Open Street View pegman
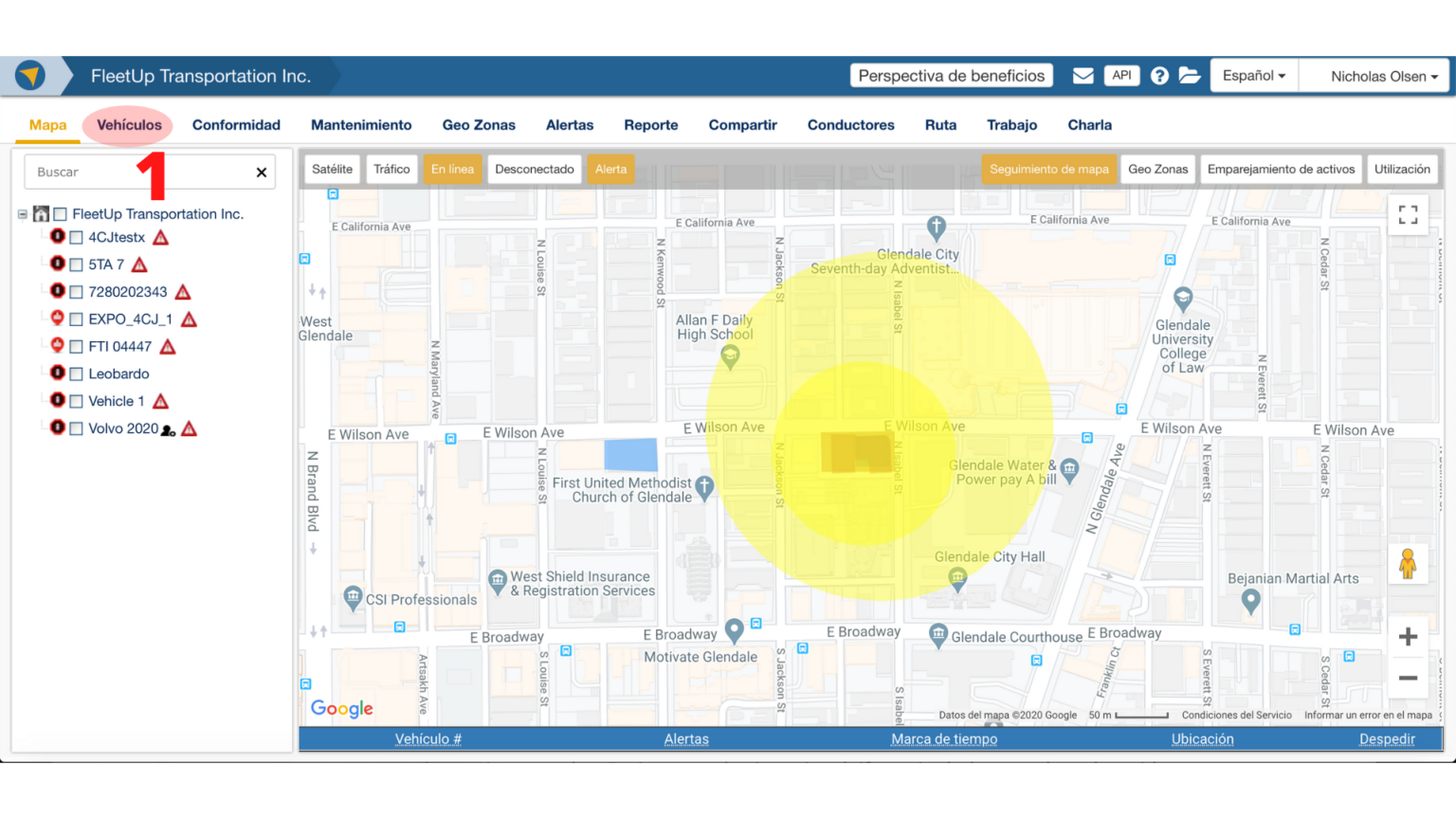This screenshot has height=819, width=1456. click(1408, 564)
